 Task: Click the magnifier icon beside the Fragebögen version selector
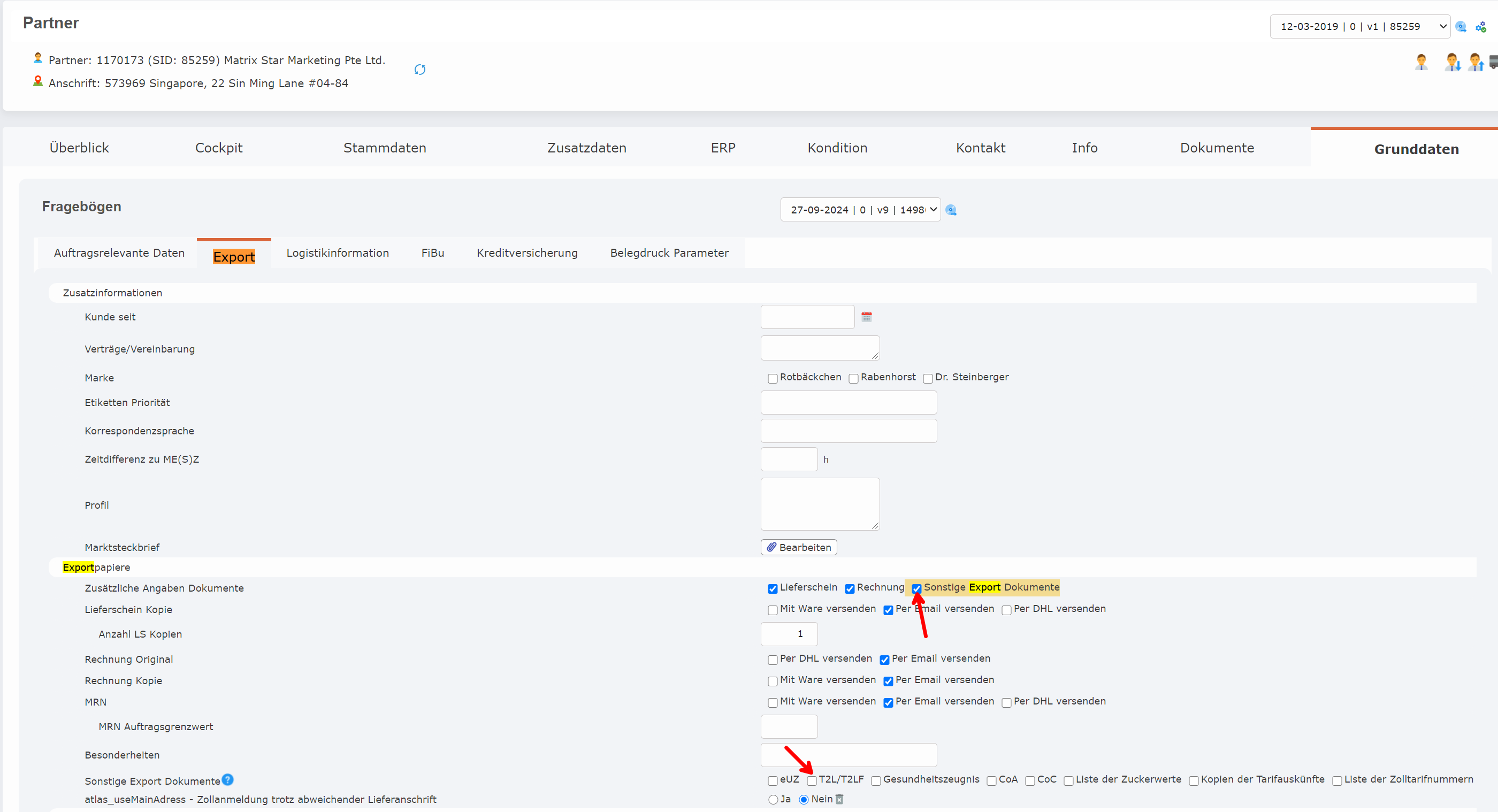click(x=951, y=210)
